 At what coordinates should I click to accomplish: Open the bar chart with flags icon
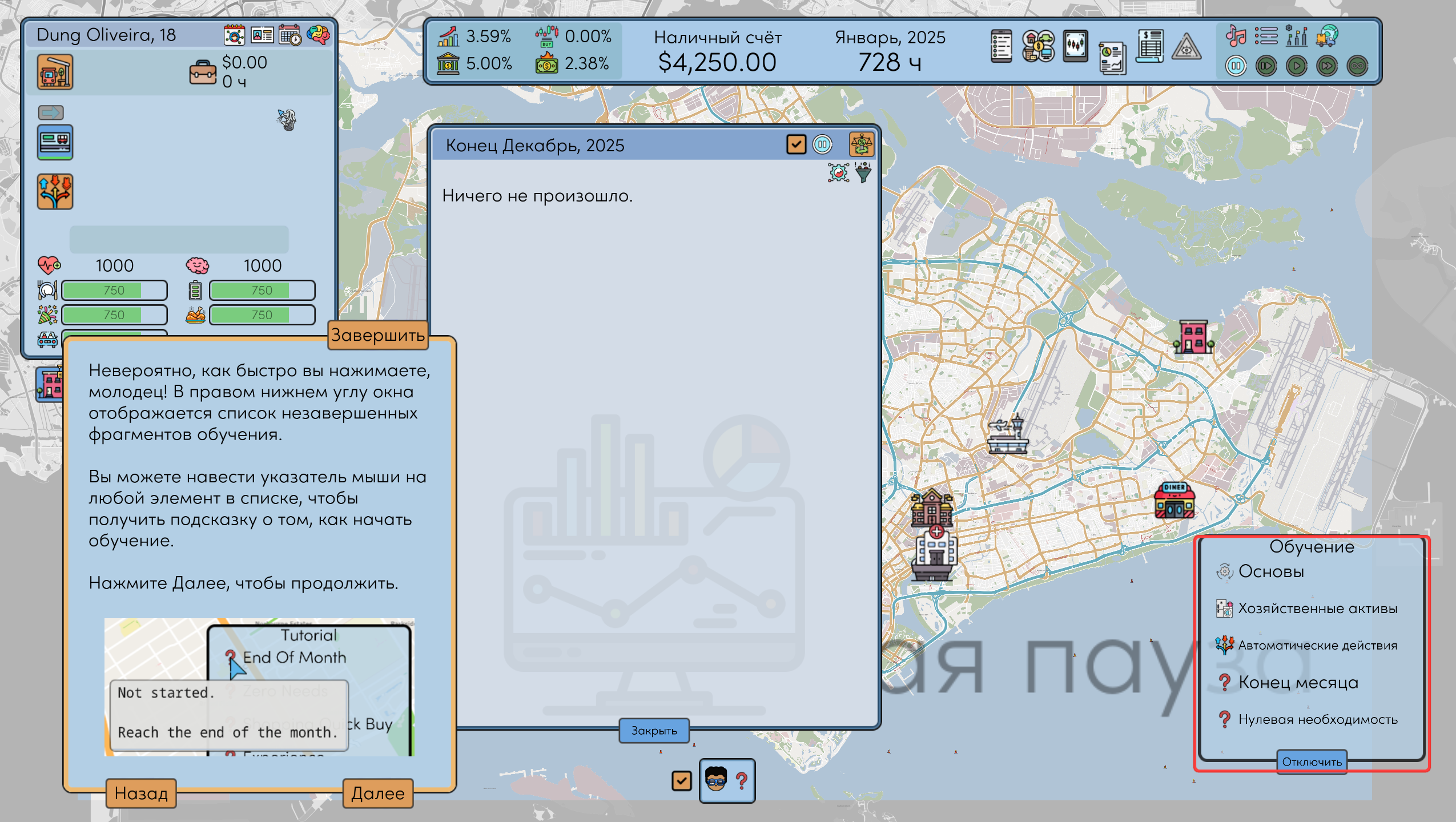[x=1297, y=36]
